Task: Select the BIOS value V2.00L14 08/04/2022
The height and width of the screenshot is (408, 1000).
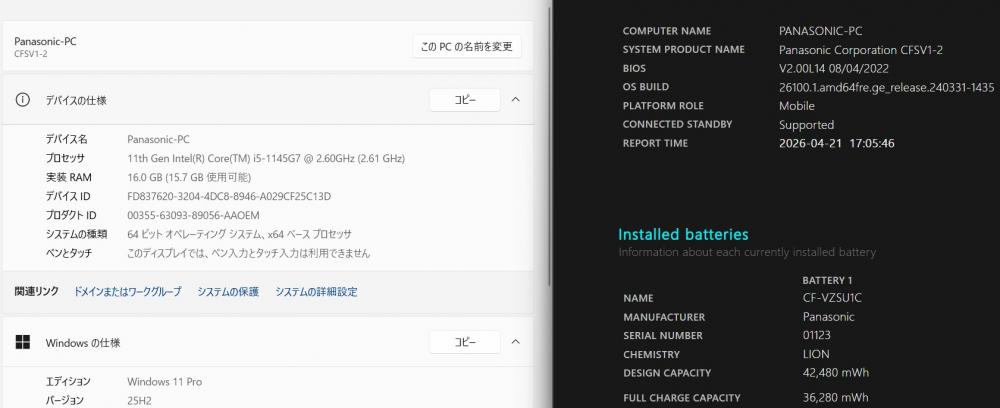Action: click(834, 68)
